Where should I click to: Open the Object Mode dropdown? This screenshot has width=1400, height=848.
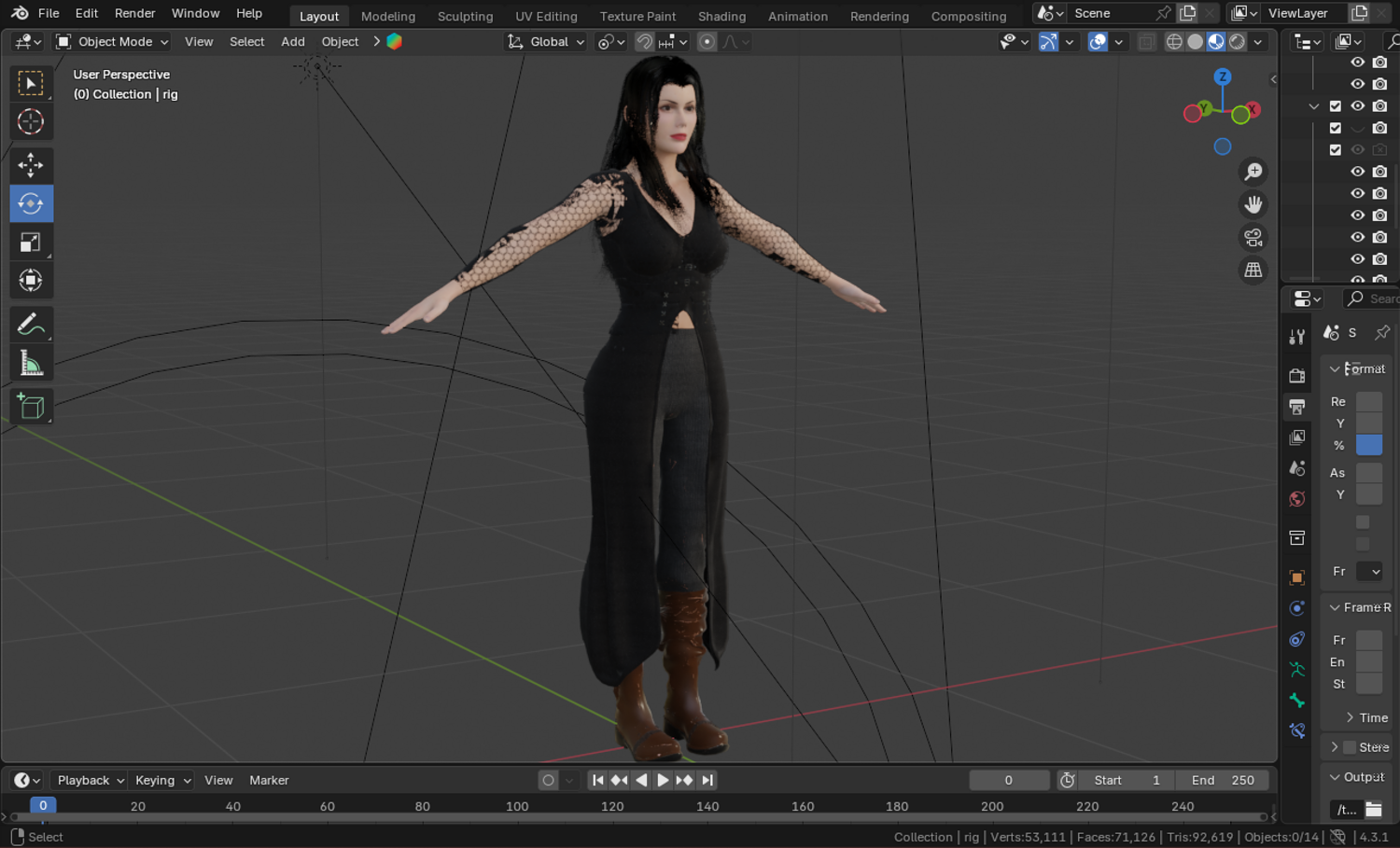(112, 42)
